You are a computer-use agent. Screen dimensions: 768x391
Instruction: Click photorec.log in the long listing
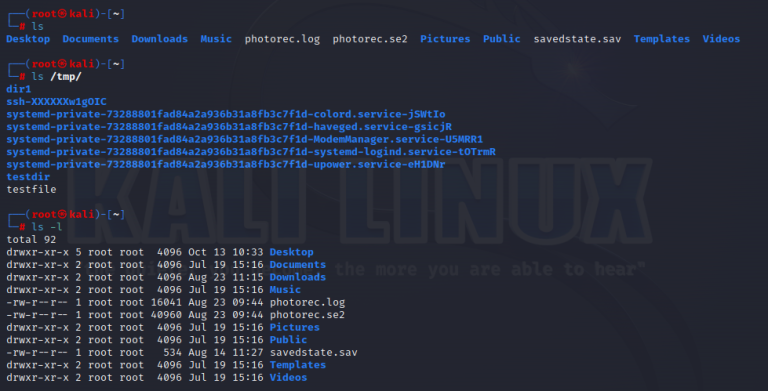[307, 302]
